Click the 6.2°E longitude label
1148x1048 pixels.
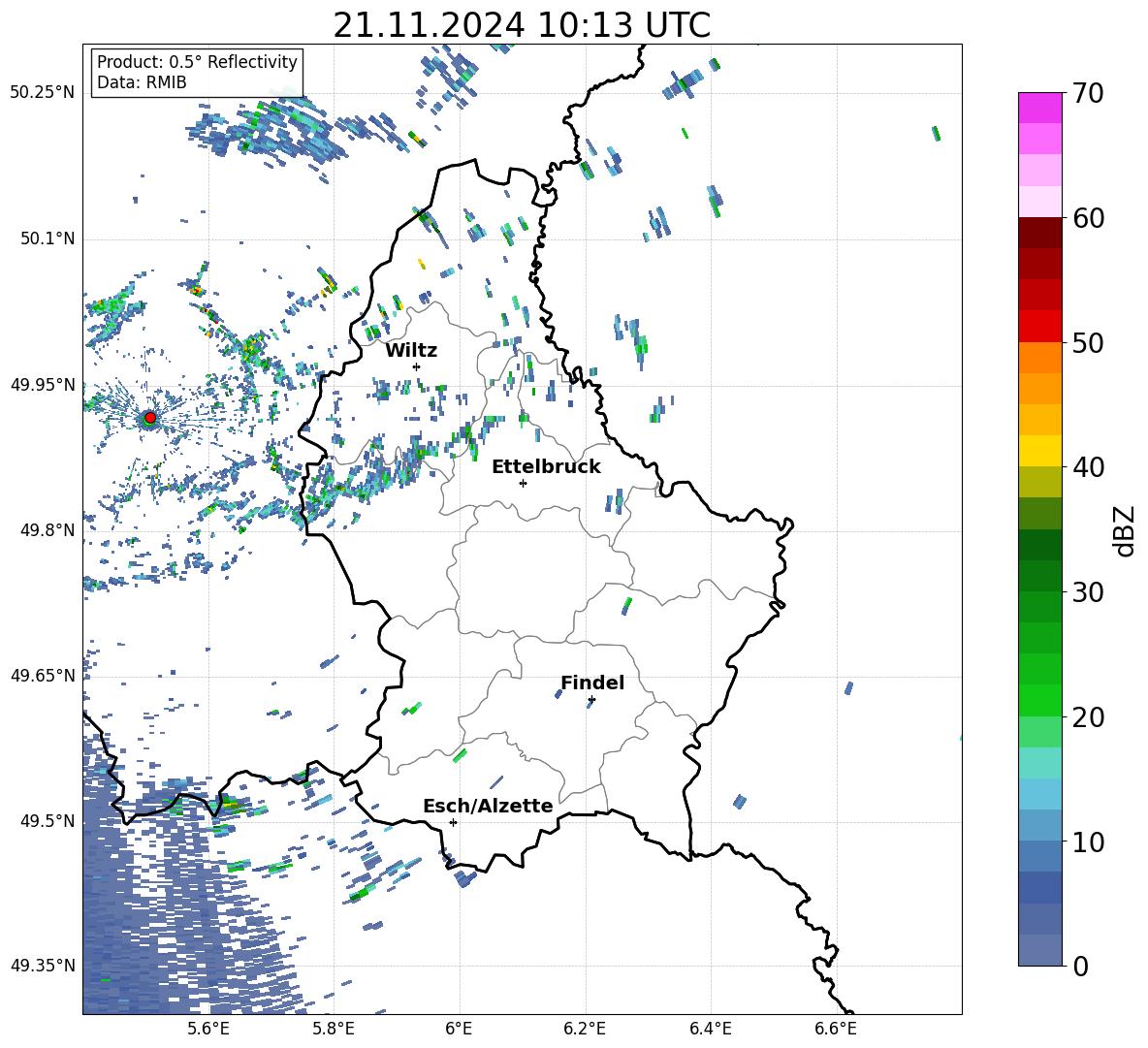pos(585,1029)
